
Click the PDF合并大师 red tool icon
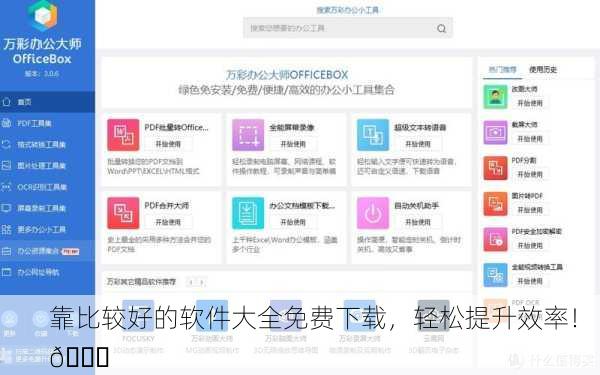[x=123, y=213]
